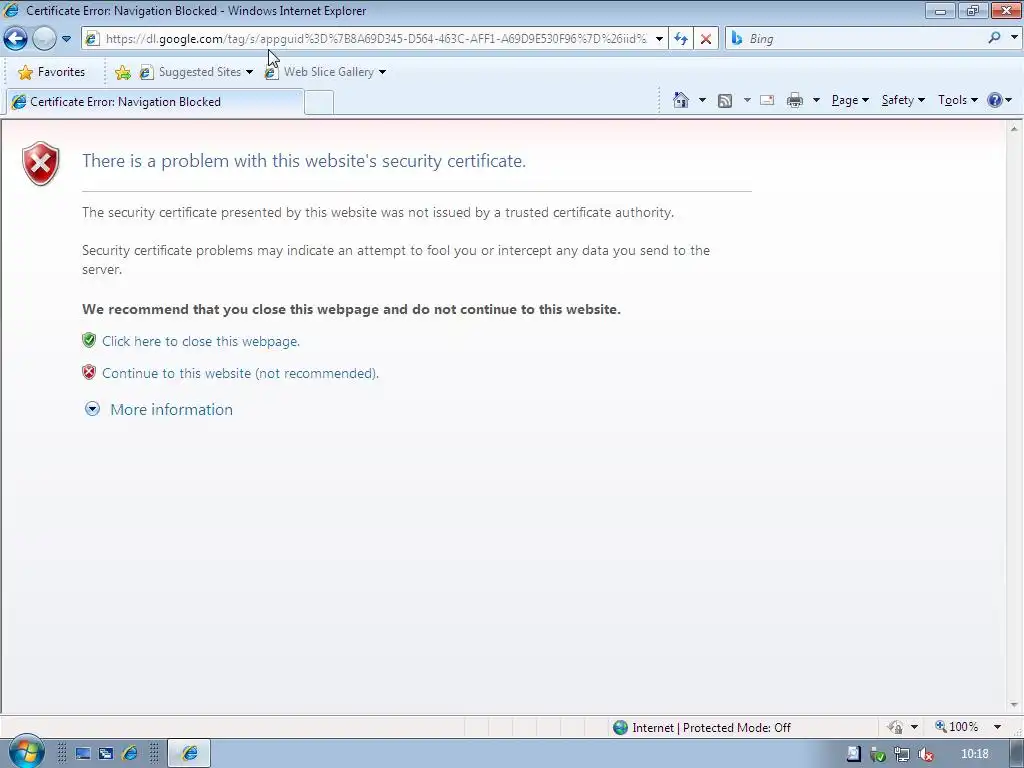
Task: Click the Switch Between Windows quick launch icon
Action: point(106,754)
